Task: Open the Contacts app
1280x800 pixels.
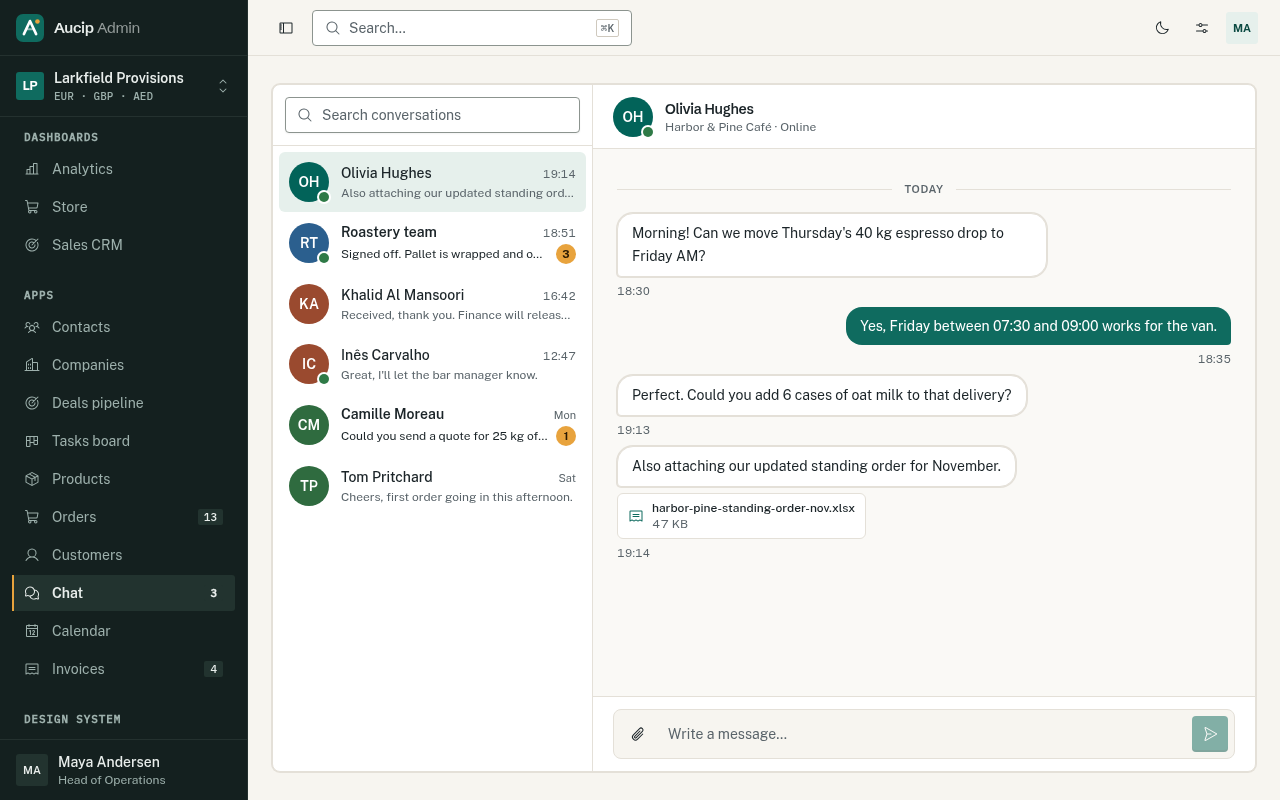Action: click(123, 327)
